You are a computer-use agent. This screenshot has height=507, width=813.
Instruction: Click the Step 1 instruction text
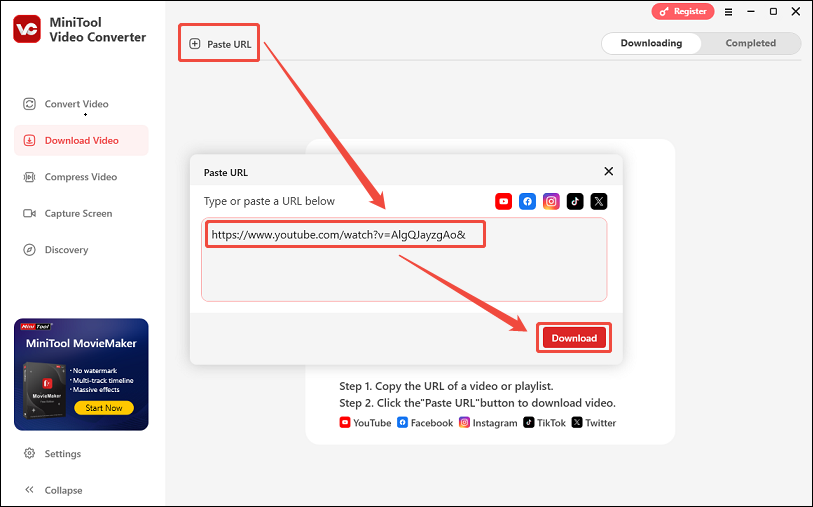[446, 386]
